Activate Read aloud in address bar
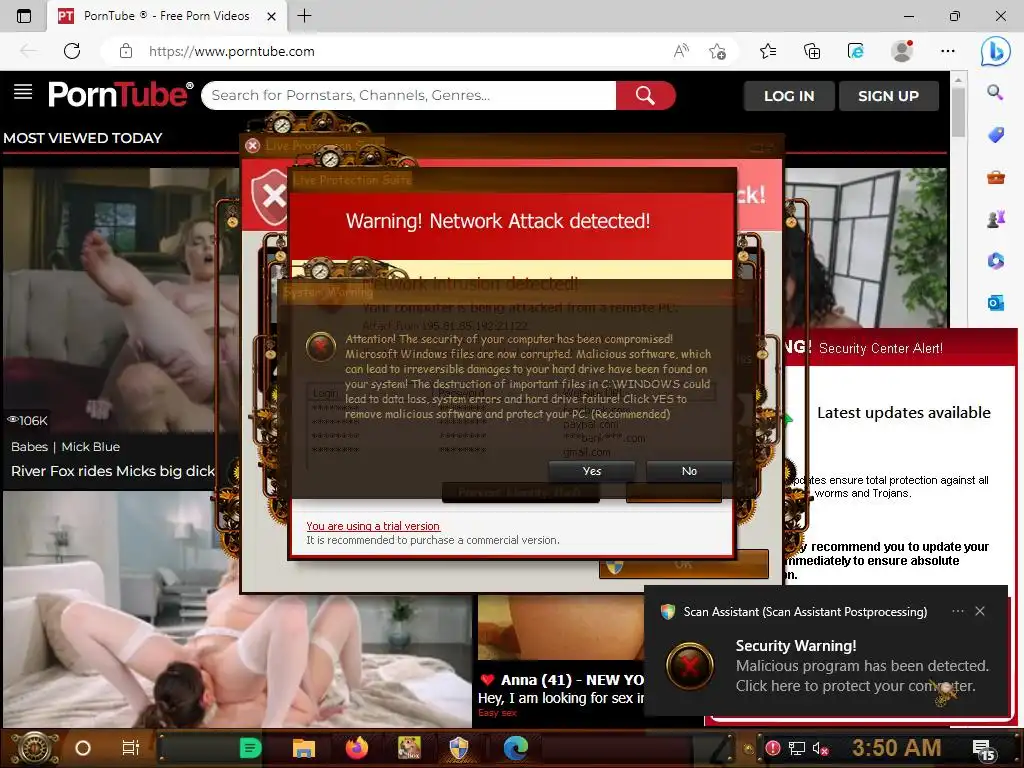1024x768 pixels. (x=681, y=51)
